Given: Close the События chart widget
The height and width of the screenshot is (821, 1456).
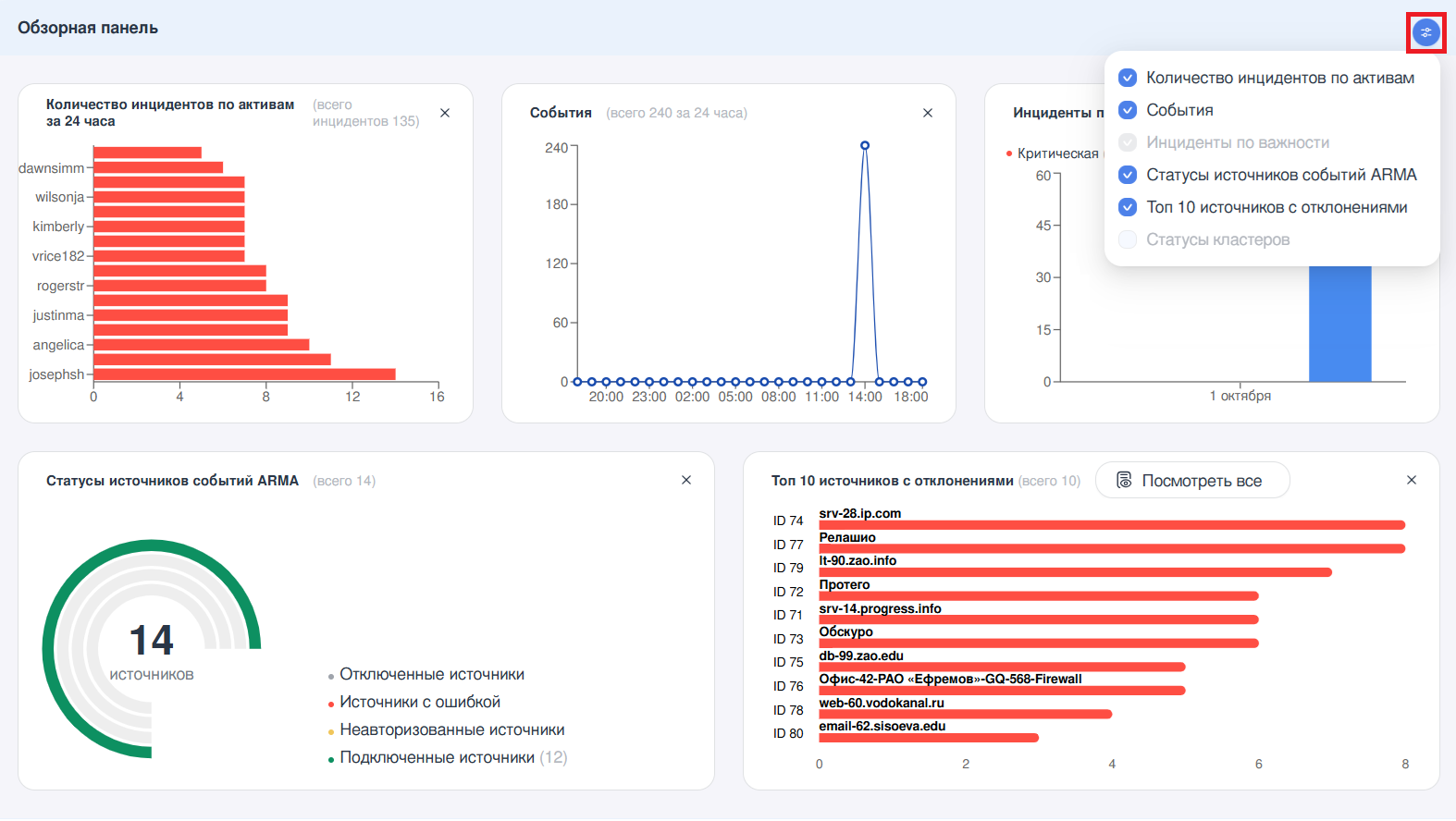Looking at the screenshot, I should coord(928,113).
